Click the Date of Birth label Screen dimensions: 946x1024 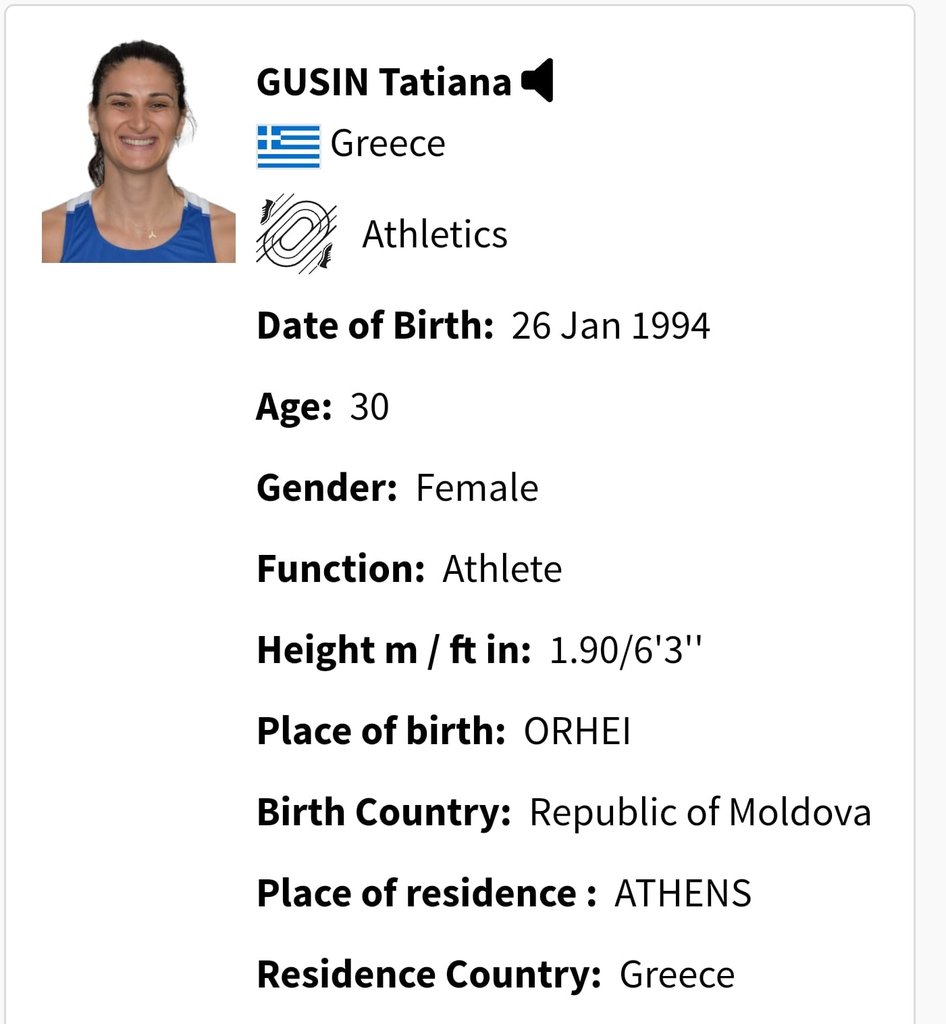[375, 326]
